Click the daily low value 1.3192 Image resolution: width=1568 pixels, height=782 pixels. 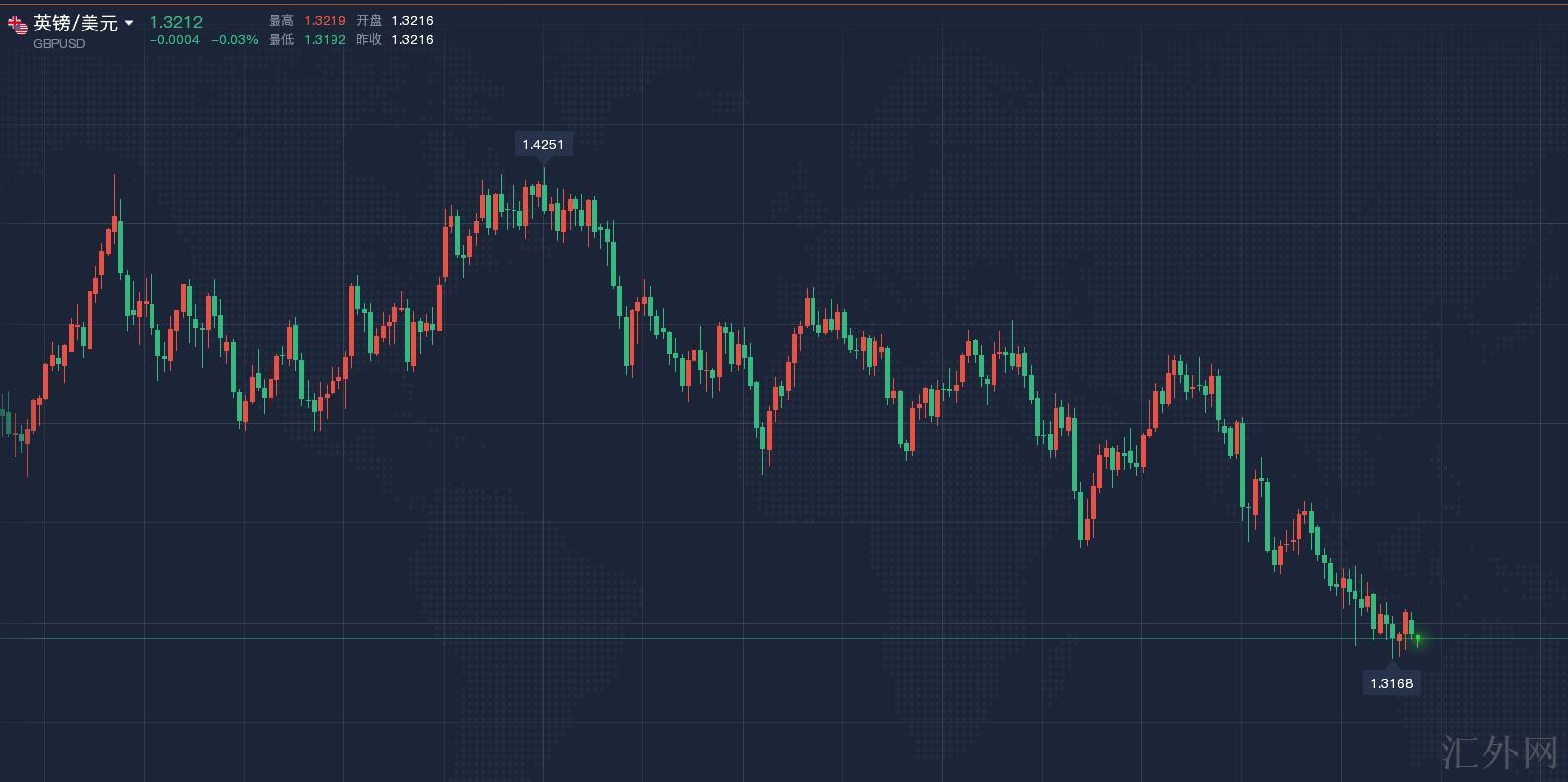325,39
